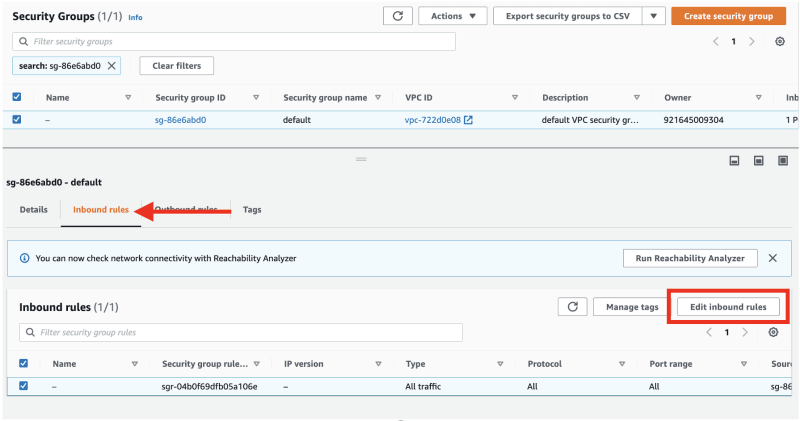Viewport: 800px width, 421px height.
Task: Click the split panel resize handle
Action: point(361,159)
